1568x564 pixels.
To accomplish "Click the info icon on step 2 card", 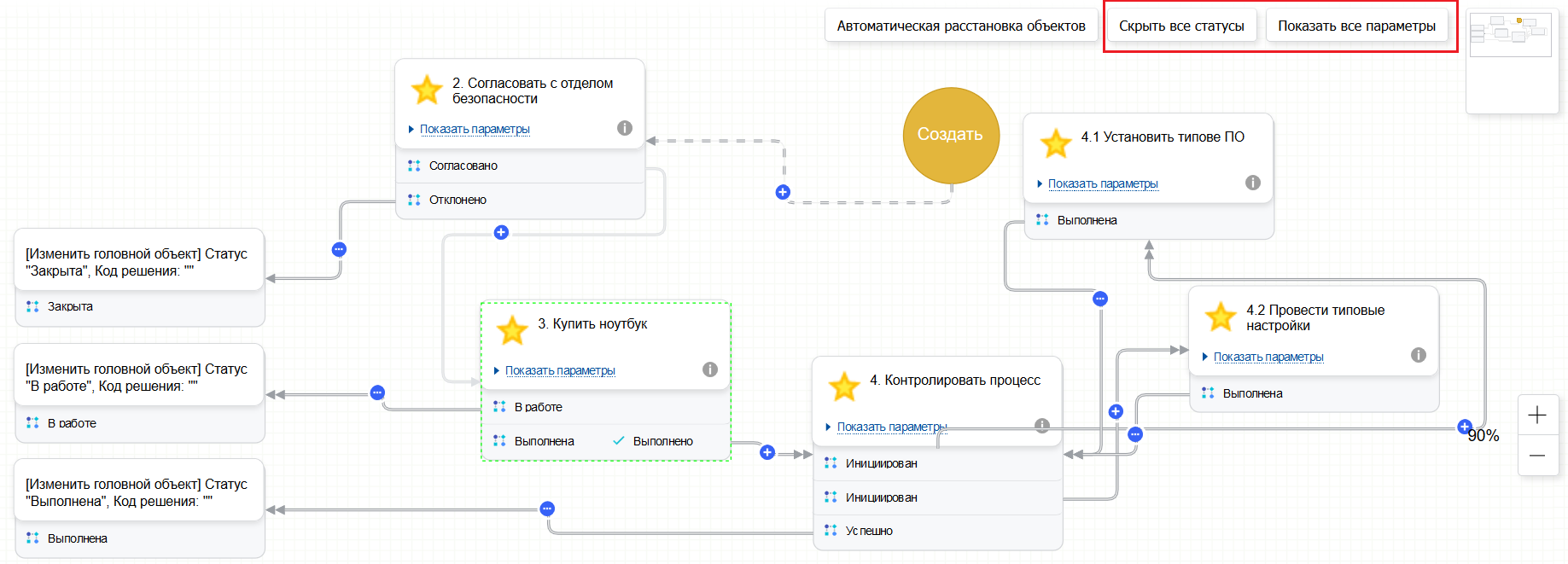I will coord(625,128).
